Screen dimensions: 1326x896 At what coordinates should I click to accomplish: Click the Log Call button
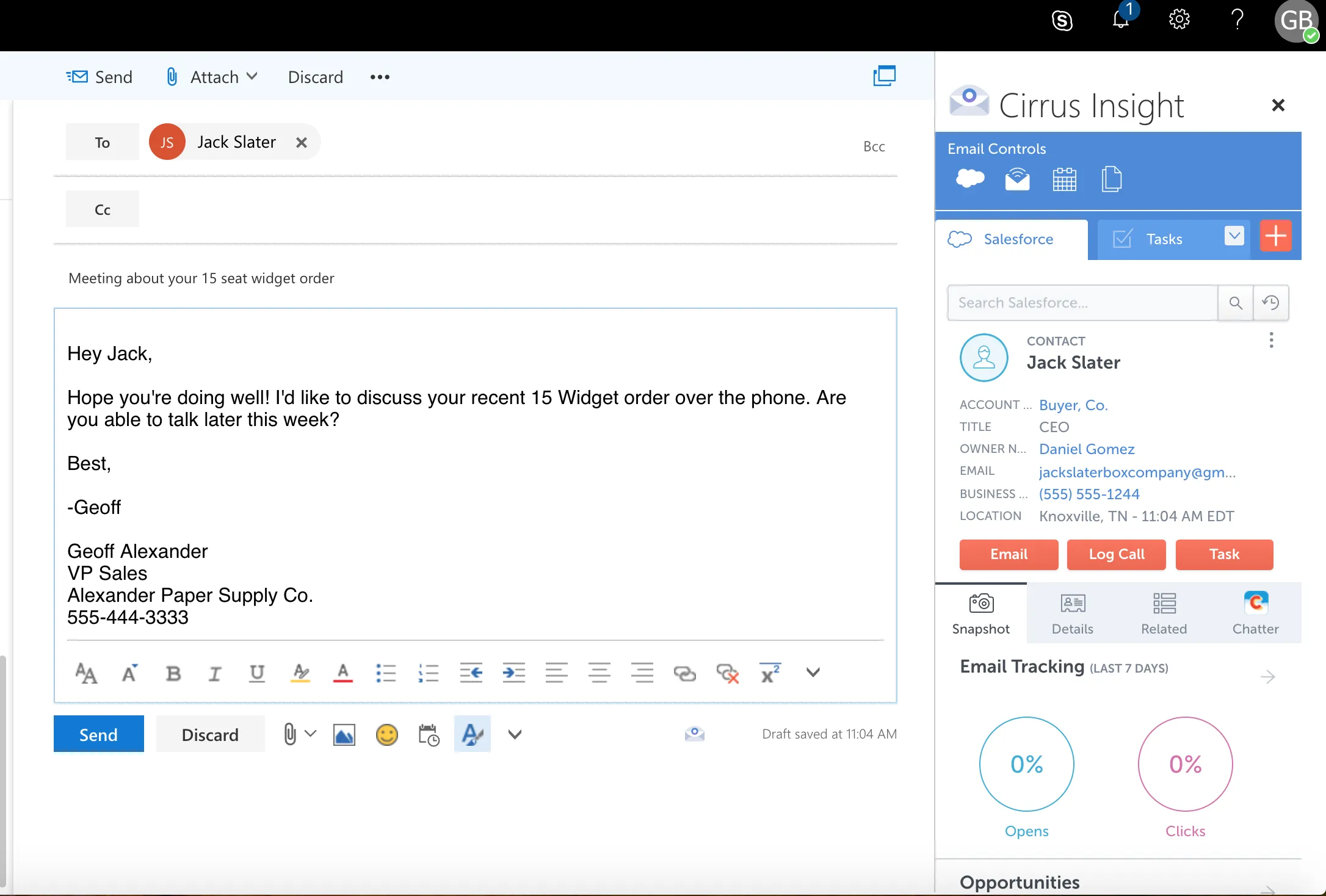[x=1116, y=555]
